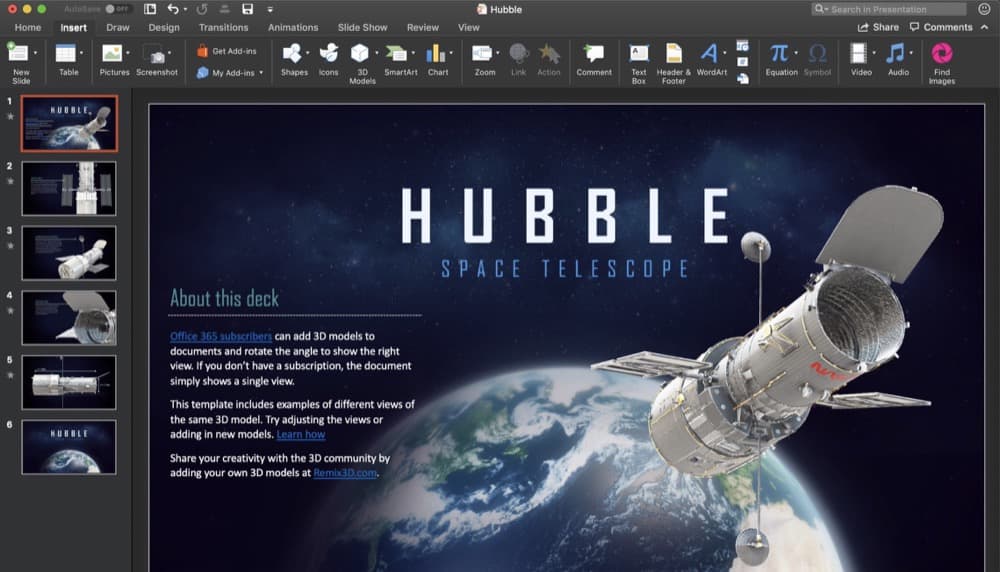Select slide 2 thumbnail

(x=69, y=188)
